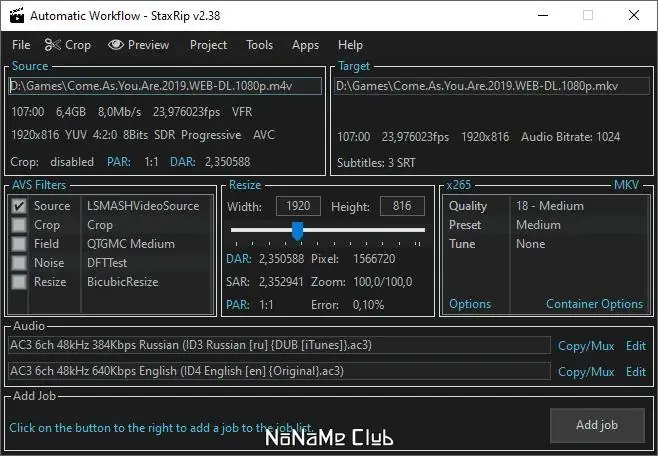Minimize the StaxRip window

[x=543, y=16]
